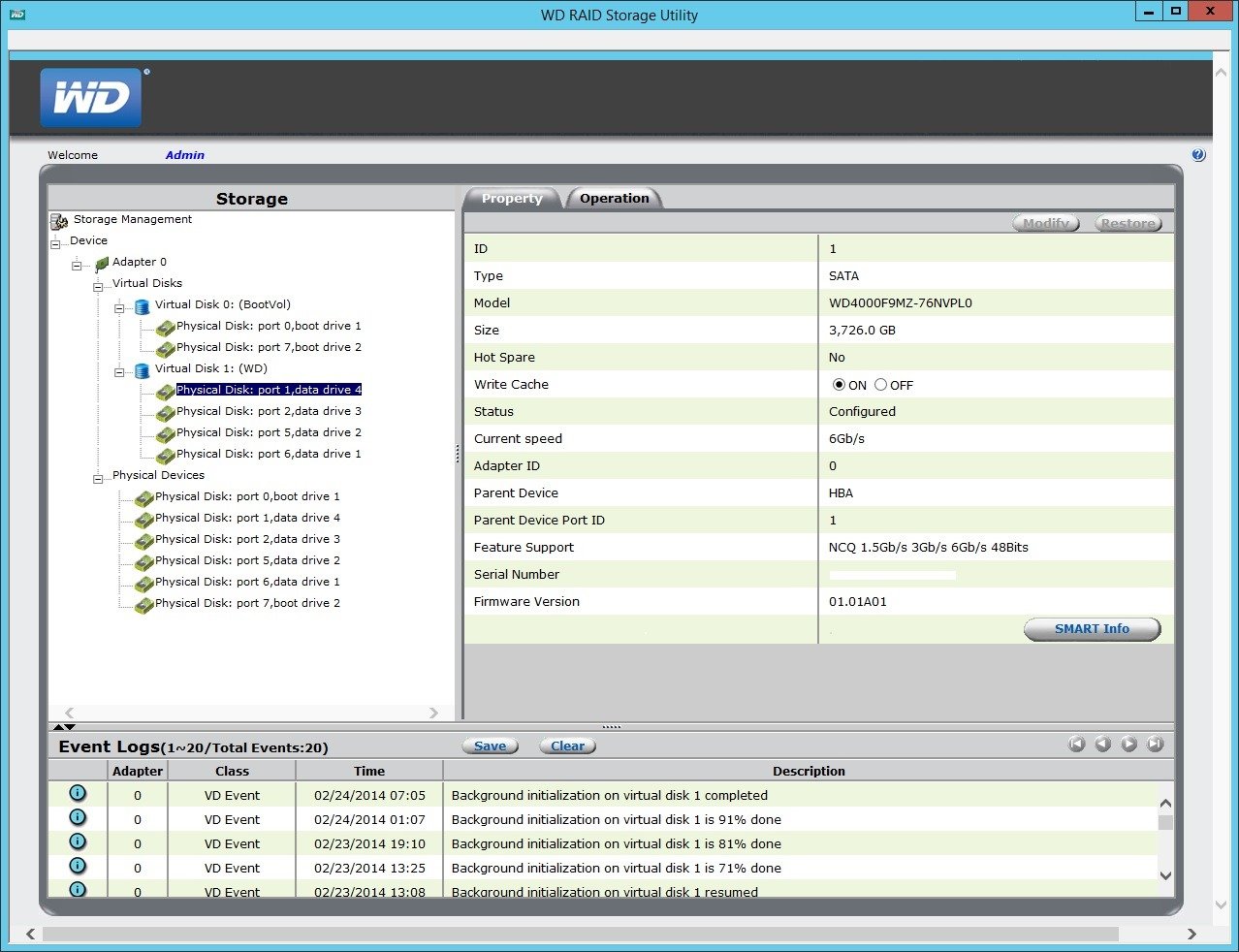Click the event log scrollbar down arrow
The width and height of the screenshot is (1239, 952).
[1165, 875]
